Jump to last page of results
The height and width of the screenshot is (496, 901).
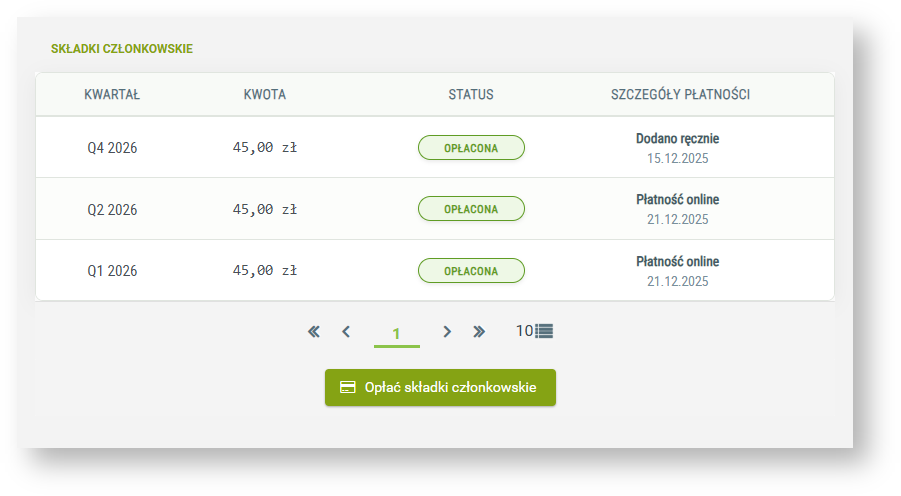click(x=479, y=332)
